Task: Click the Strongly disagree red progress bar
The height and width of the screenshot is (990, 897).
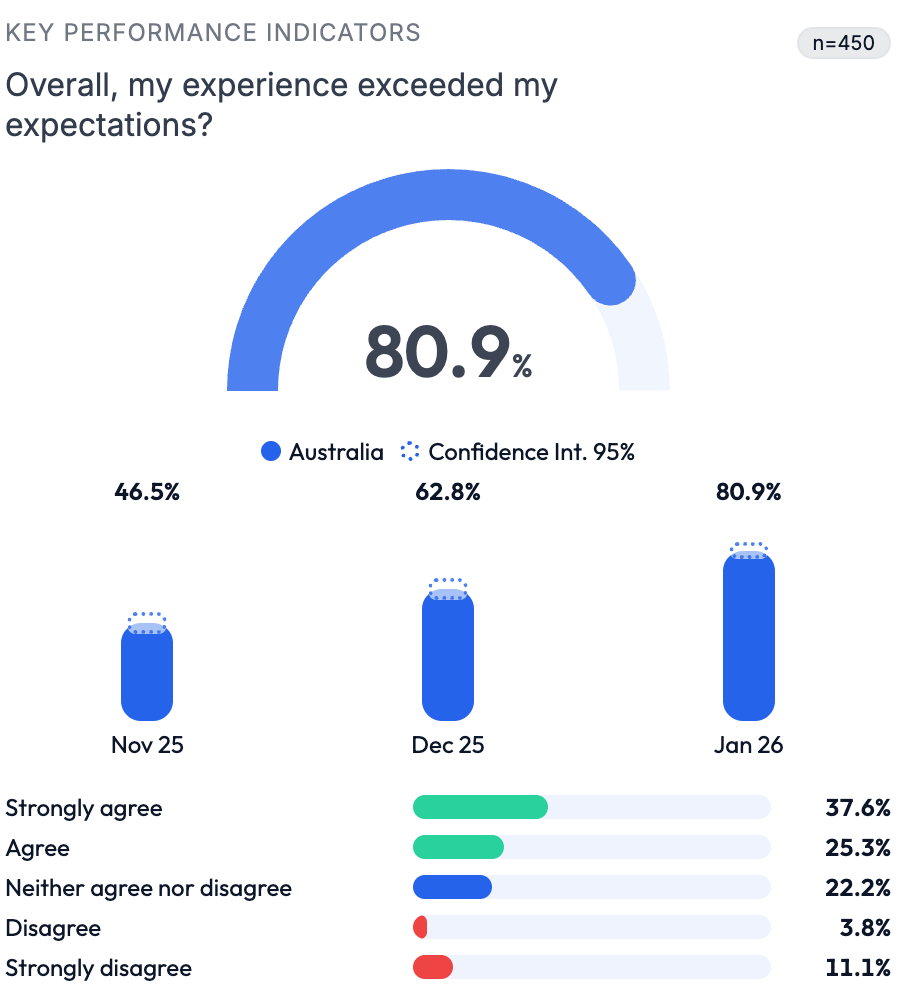Action: [x=433, y=968]
